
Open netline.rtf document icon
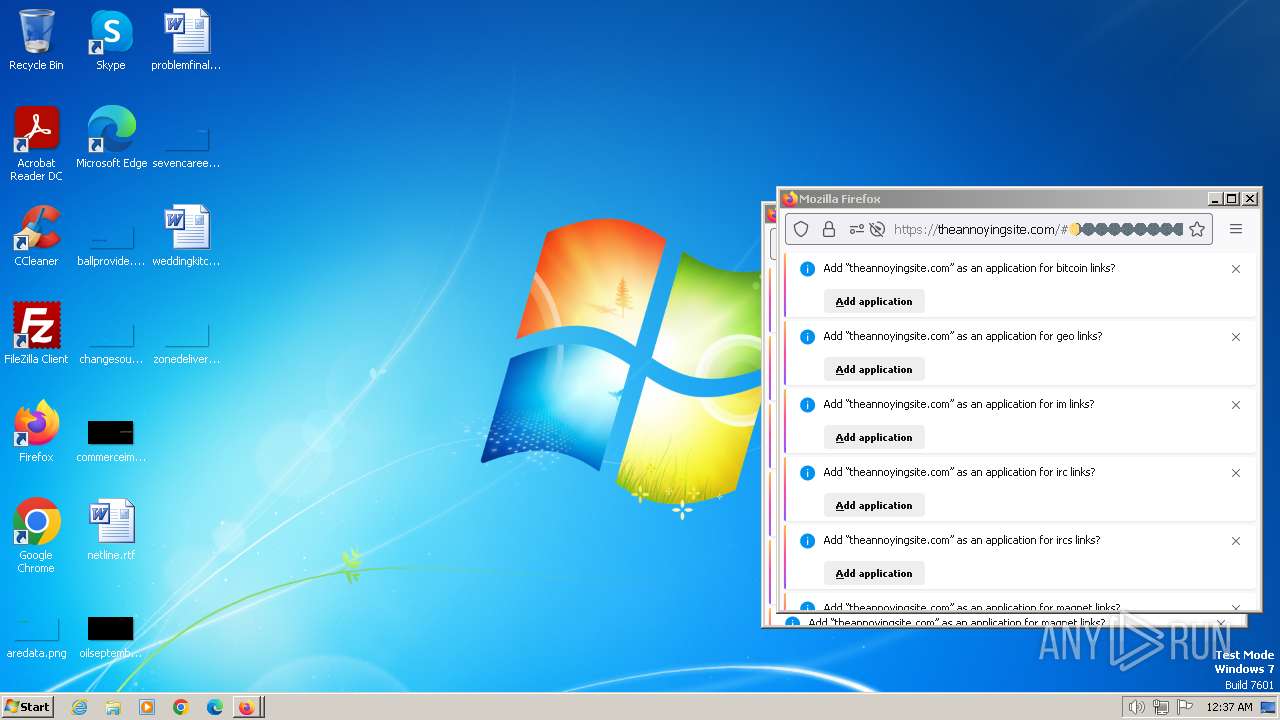[x=111, y=530]
